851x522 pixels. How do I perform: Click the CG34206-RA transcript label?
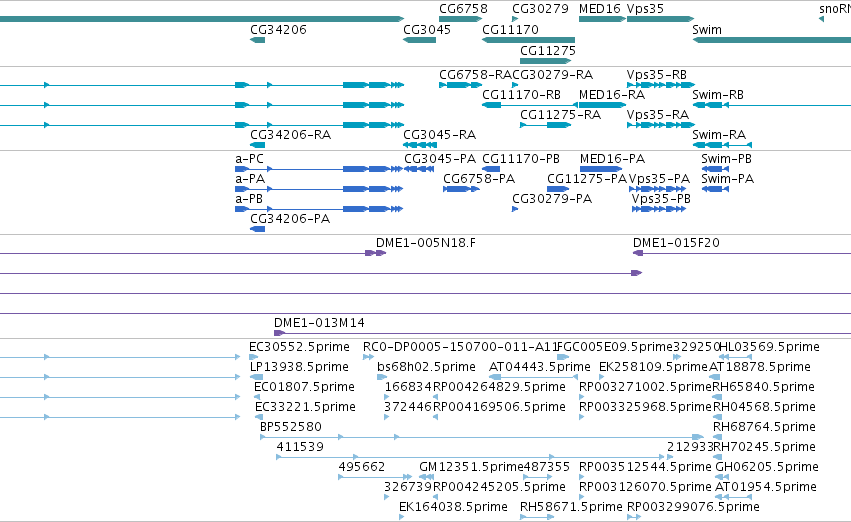pos(290,135)
